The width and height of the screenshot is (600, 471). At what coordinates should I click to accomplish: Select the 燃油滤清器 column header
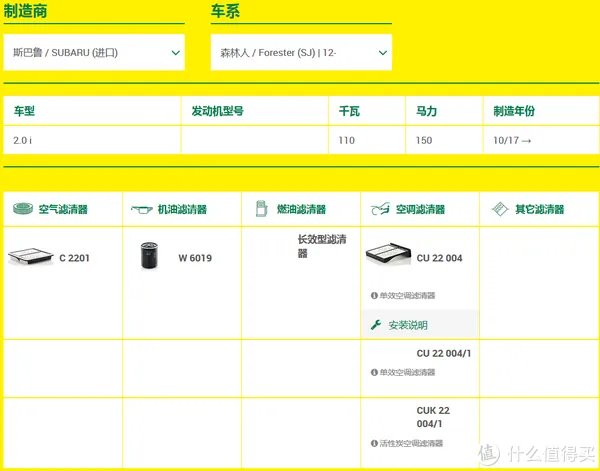click(301, 209)
